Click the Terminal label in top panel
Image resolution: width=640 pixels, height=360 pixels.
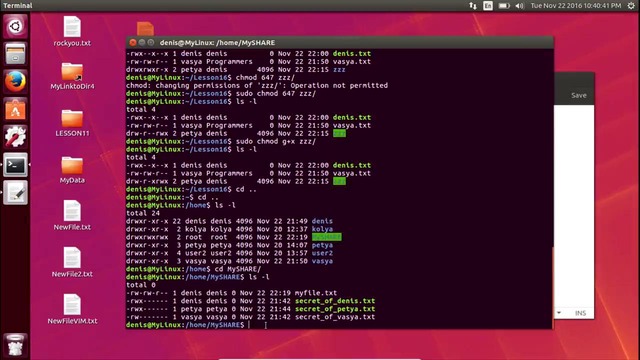18,6
